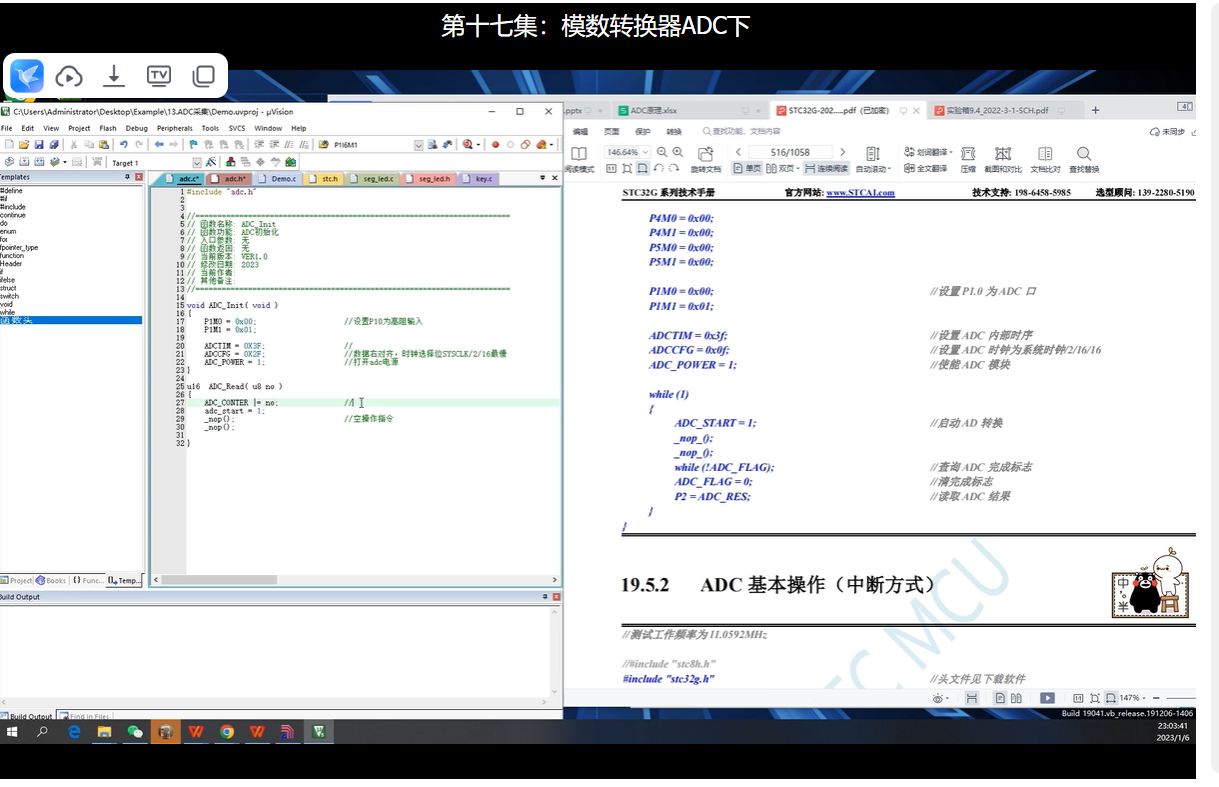Toggle Continuous Reading mode in PDF viewer
The width and height of the screenshot is (1219, 787).
[825, 168]
